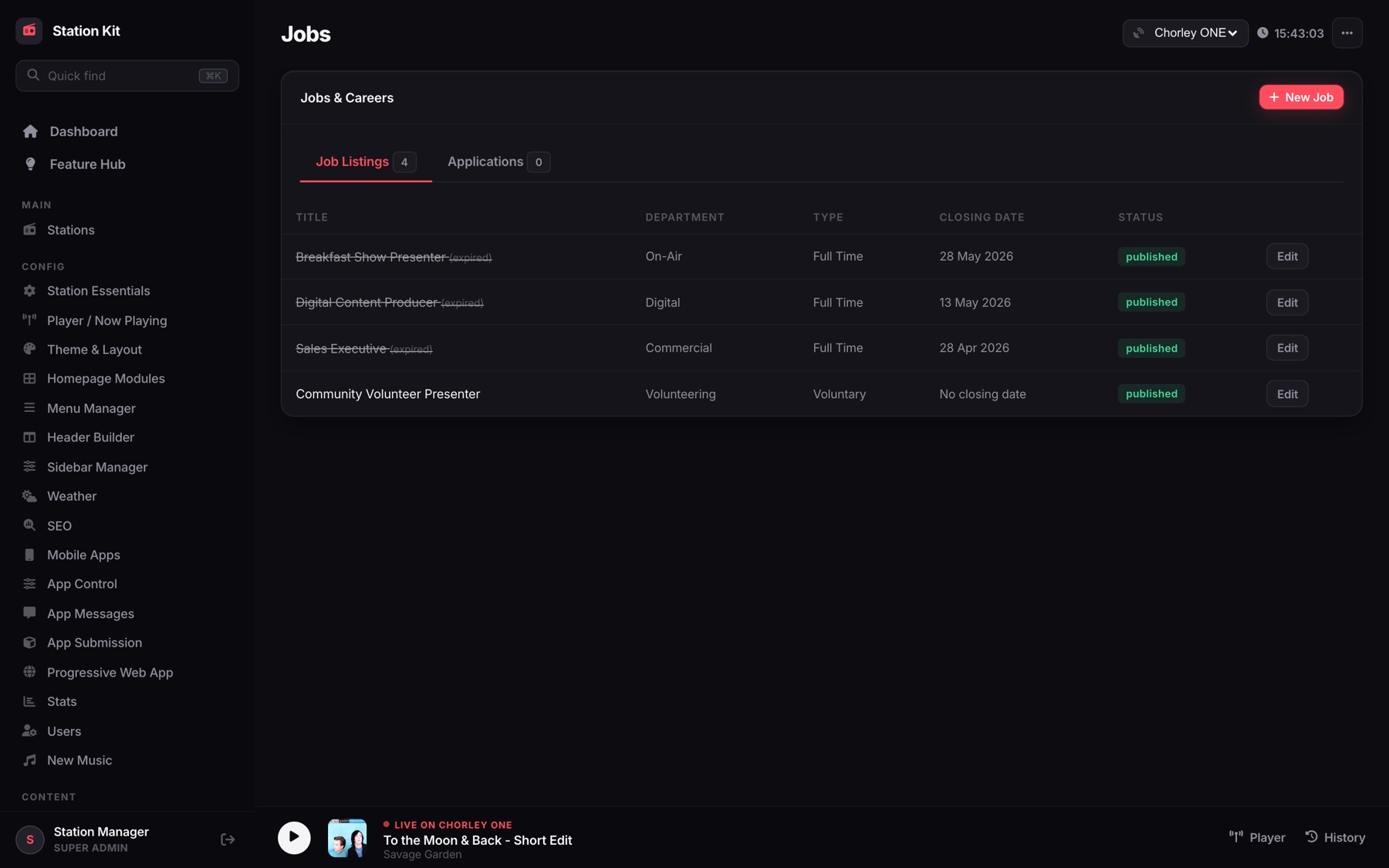Click the New Music note icon
The image size is (1389, 868).
point(29,760)
